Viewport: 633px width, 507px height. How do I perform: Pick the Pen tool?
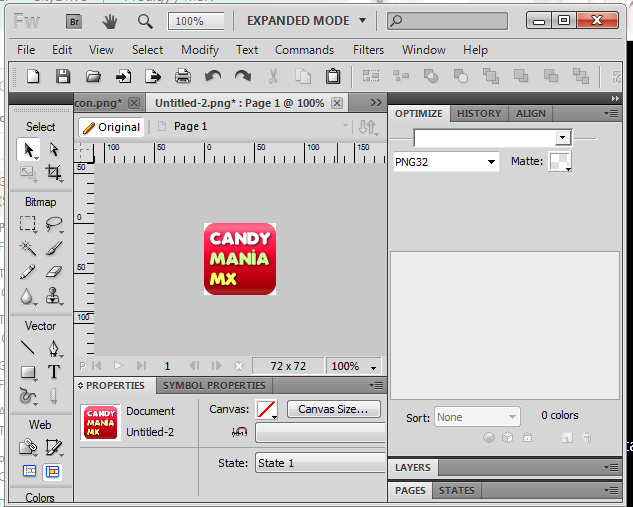tap(54, 348)
